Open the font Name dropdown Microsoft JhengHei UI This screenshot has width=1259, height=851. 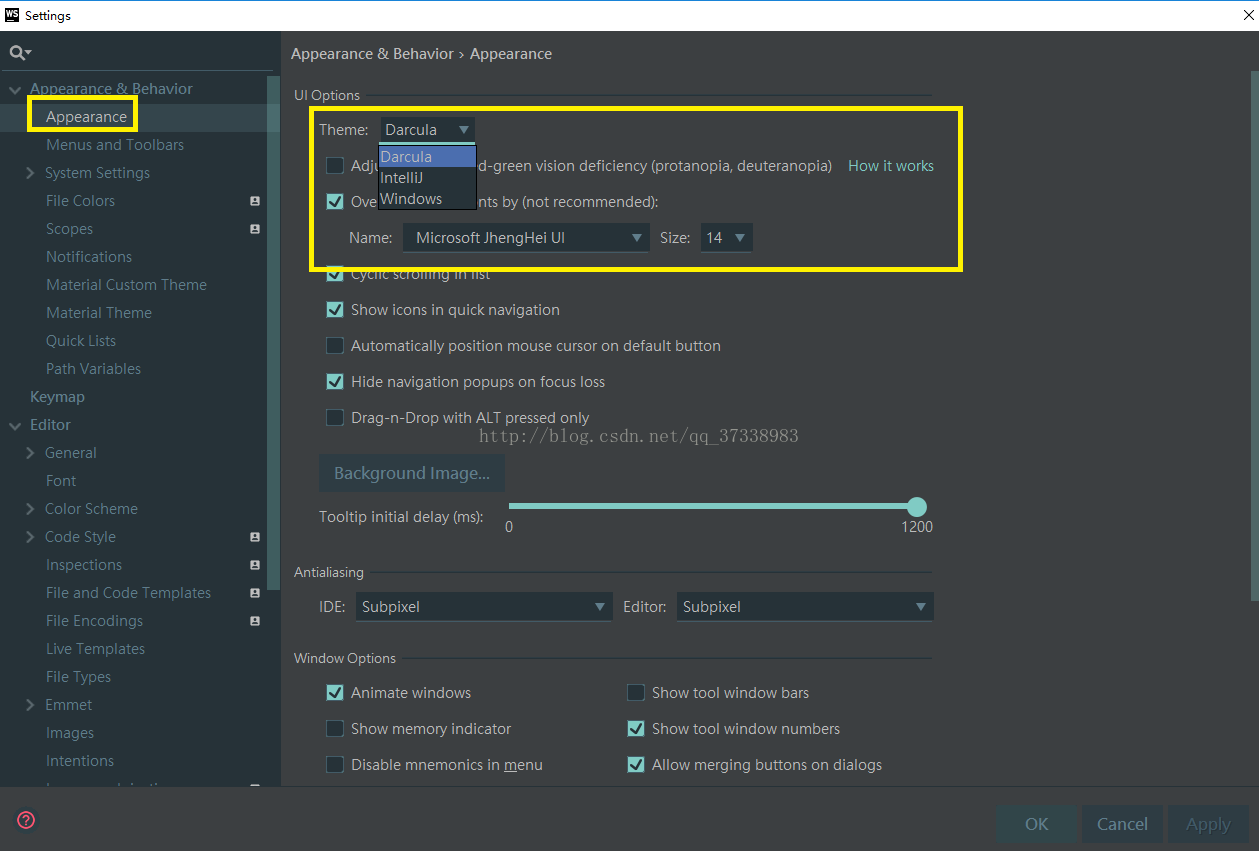tap(526, 238)
